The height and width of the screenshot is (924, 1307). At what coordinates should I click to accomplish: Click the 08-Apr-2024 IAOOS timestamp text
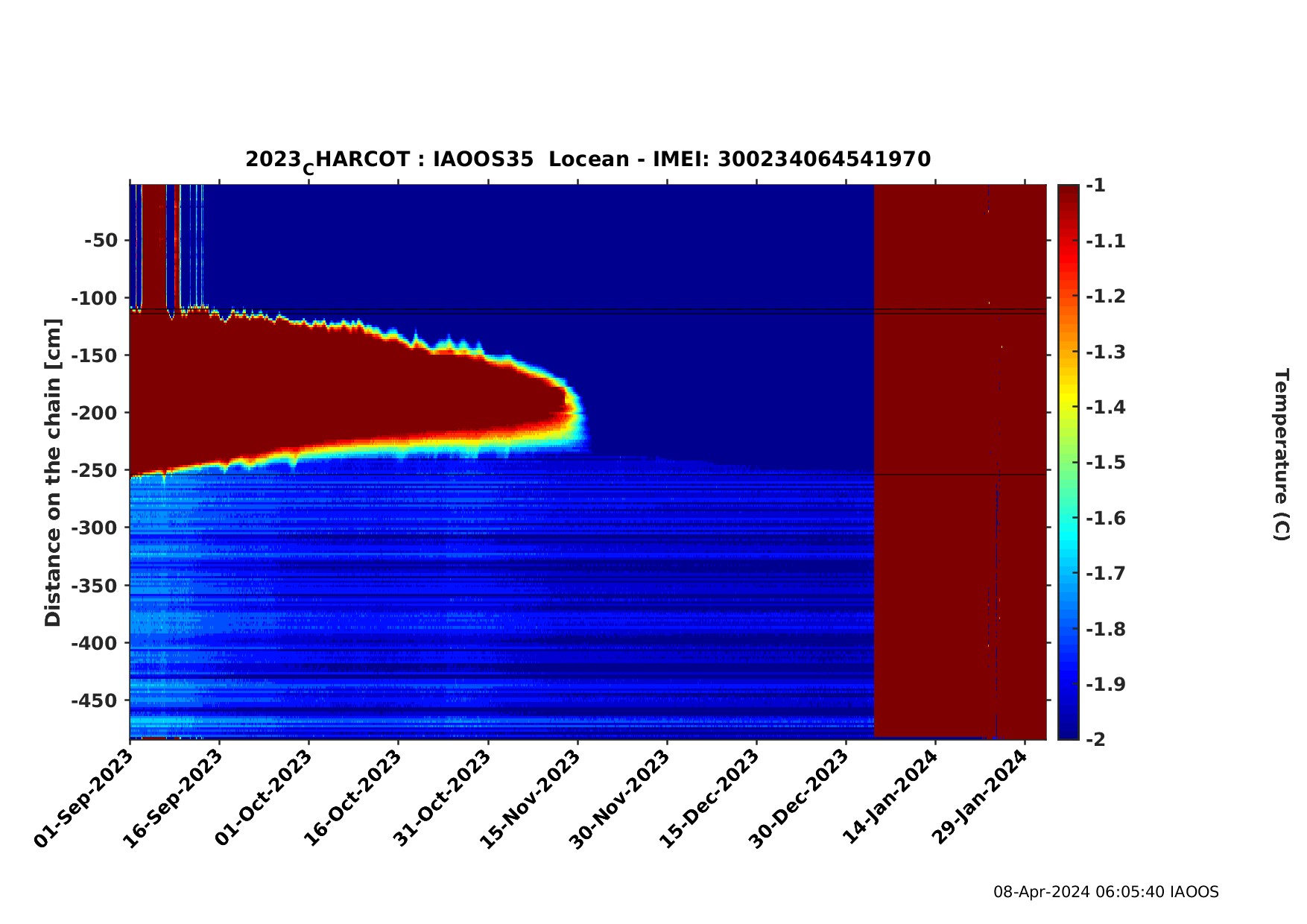[x=1106, y=892]
